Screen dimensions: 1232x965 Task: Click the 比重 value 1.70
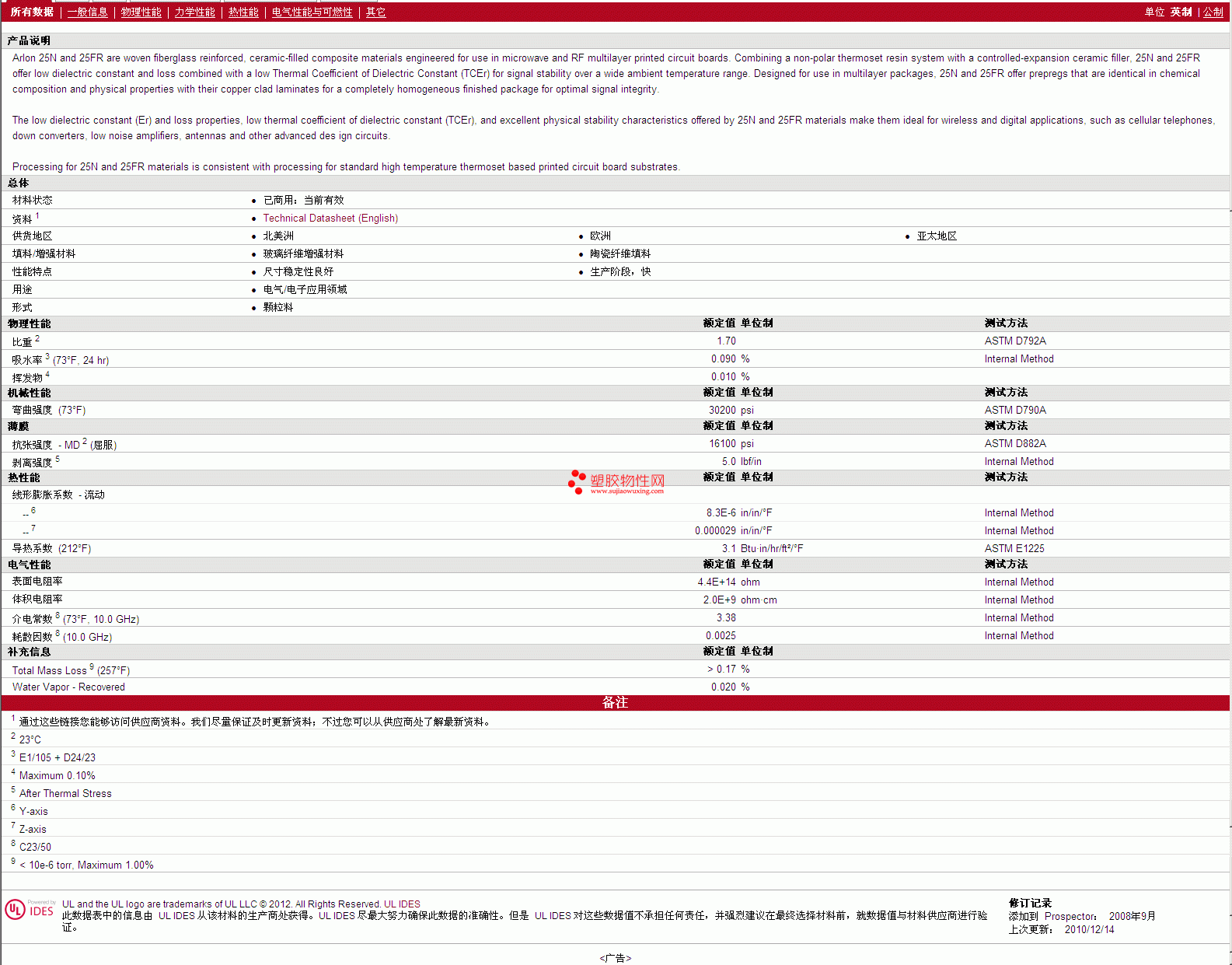[x=726, y=341]
